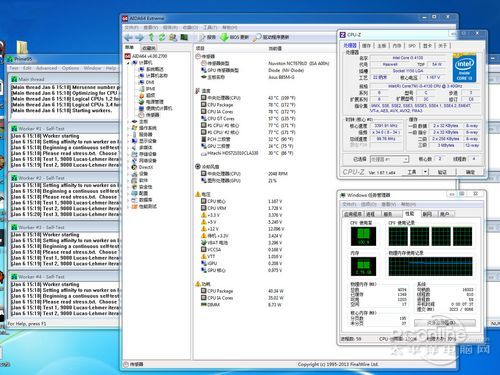Expand the 存储设备 node in AIDA64 tree
Image resolution: width=500 pixels, height=375 pixels.
coord(128,154)
